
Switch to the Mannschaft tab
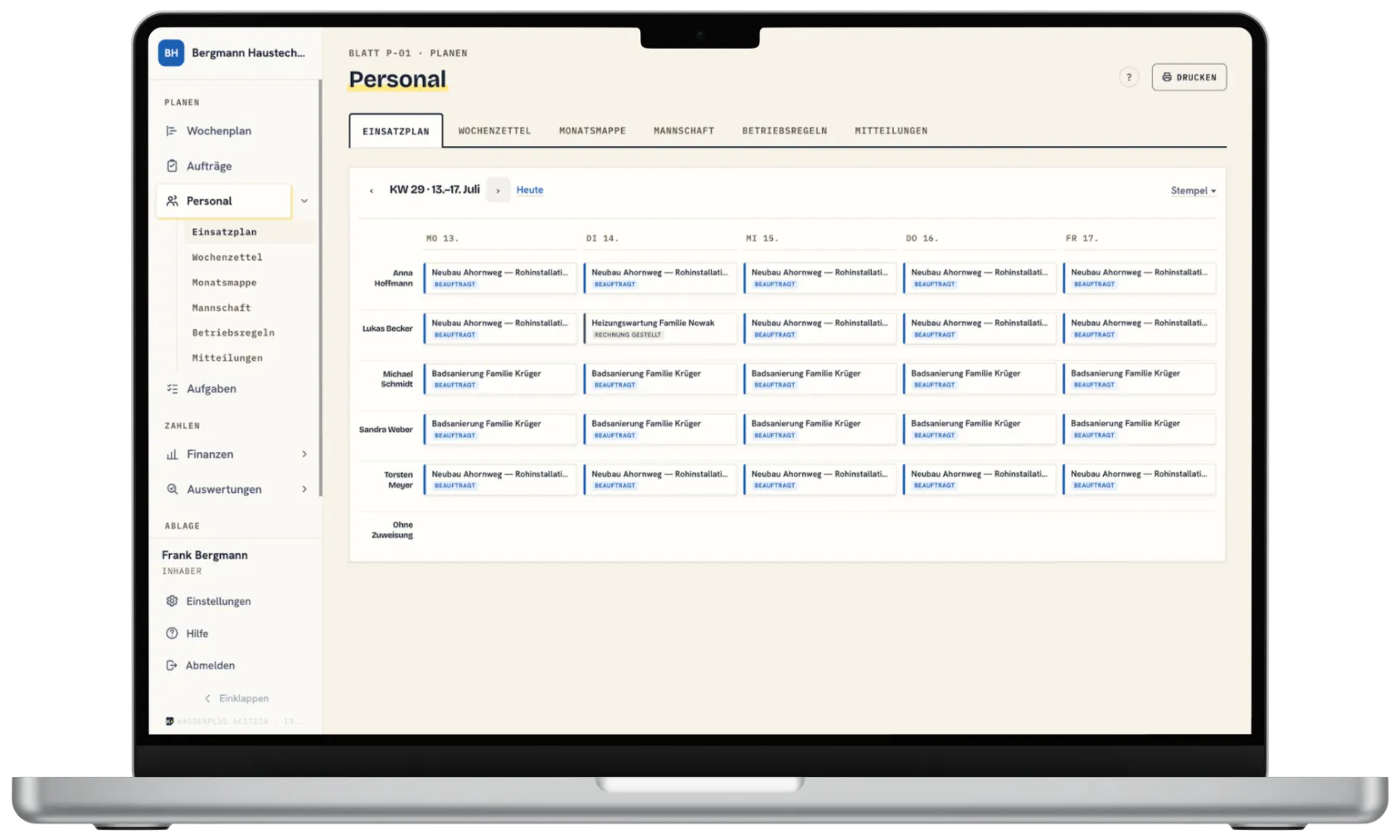pyautogui.click(x=683, y=131)
